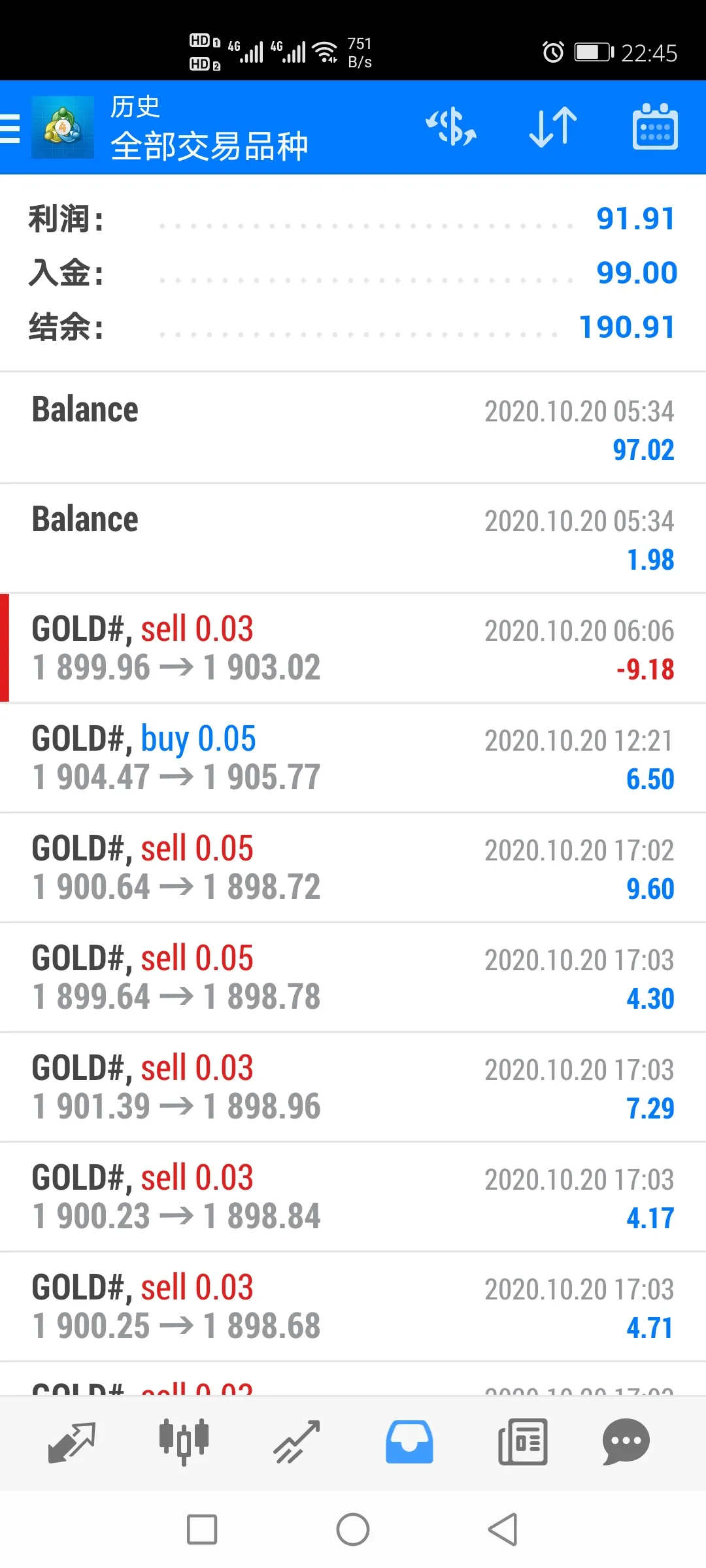Viewport: 706px width, 1568px height.
Task: Open the Trade tab with trend arrows
Action: pyautogui.click(x=297, y=1442)
